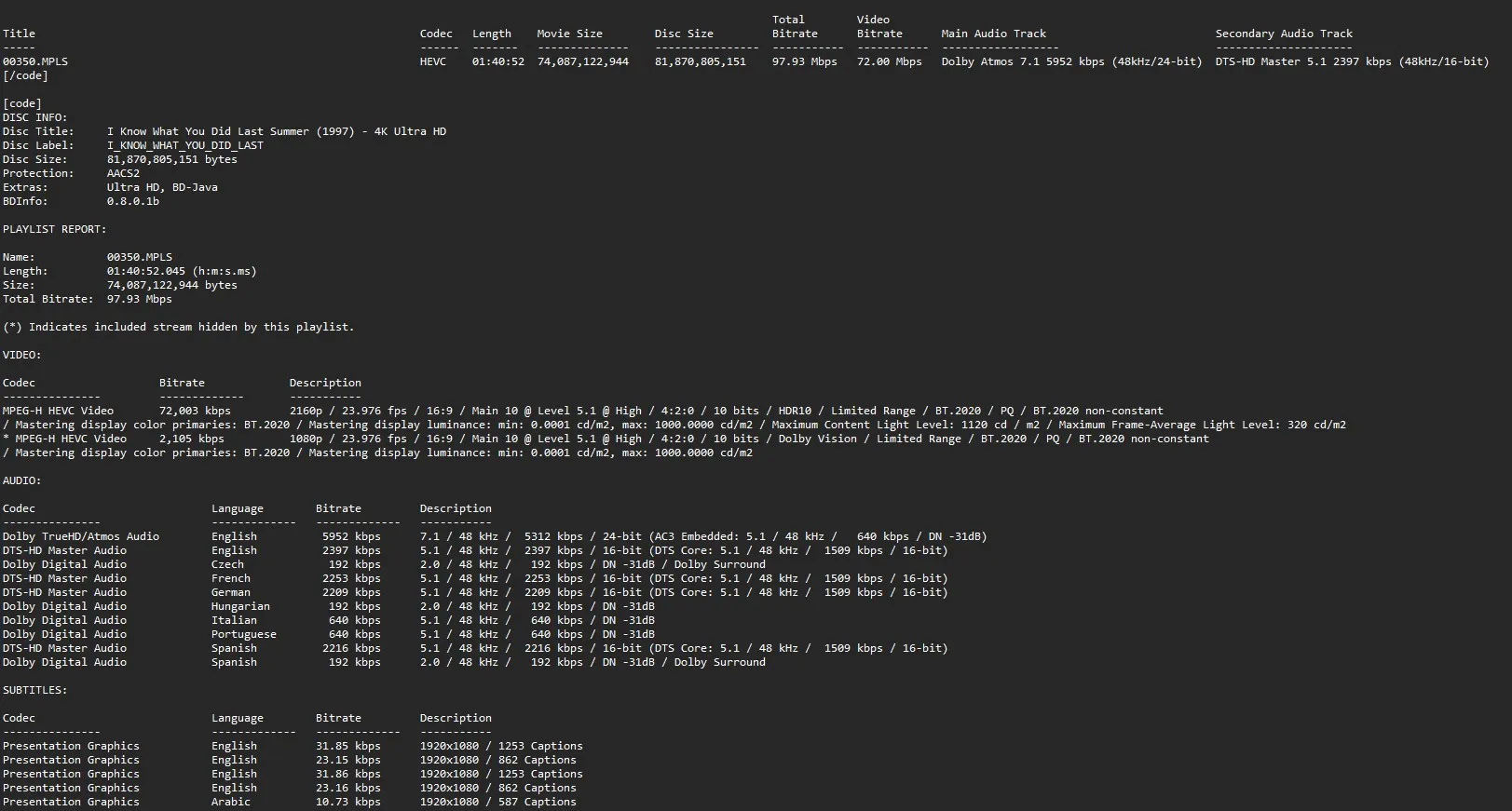The image size is (1512, 811).
Task: Click the BDInfo version 0.8.0.1b
Action: 132,201
